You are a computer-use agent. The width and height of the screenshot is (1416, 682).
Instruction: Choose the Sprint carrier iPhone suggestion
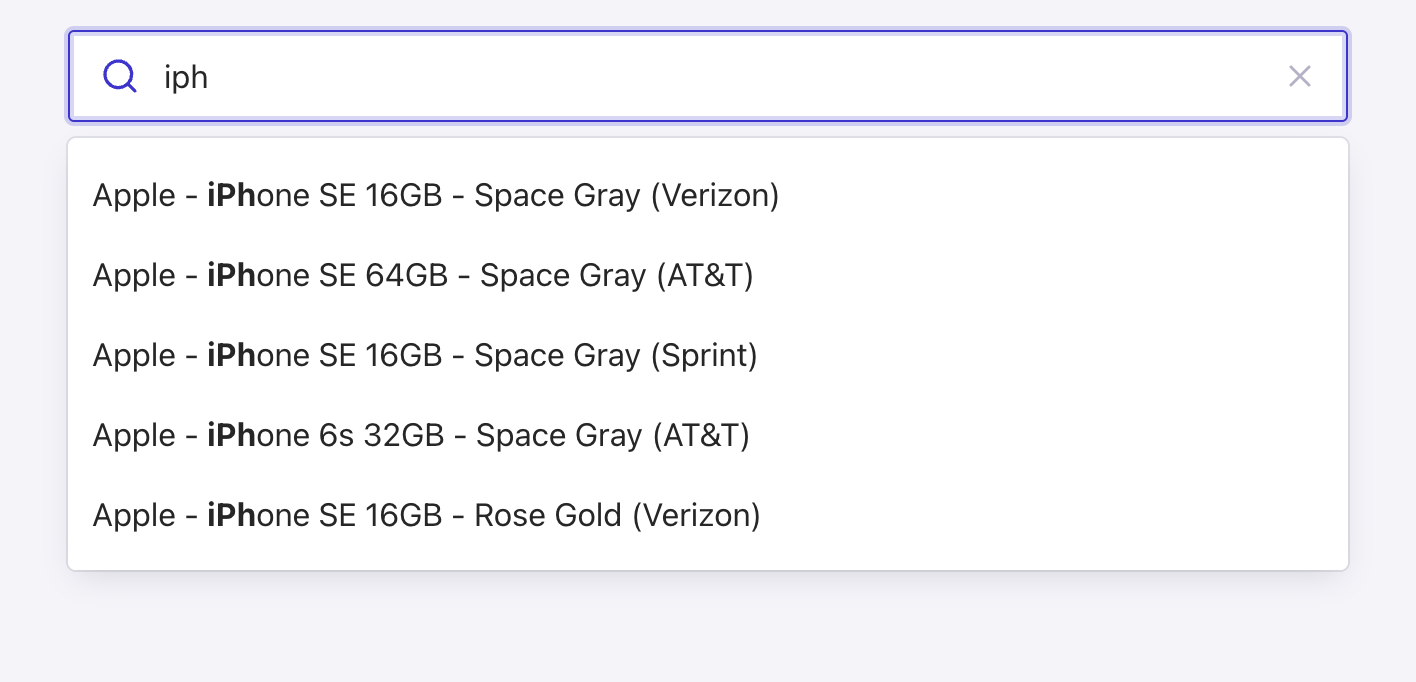pos(425,355)
